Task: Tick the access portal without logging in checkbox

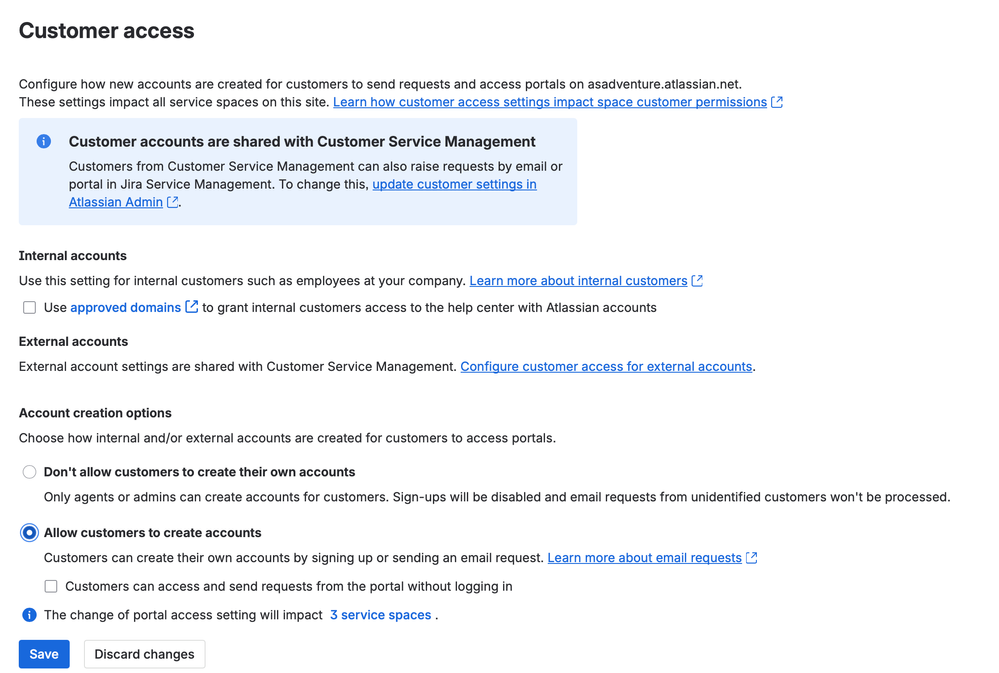Action: pos(51,586)
